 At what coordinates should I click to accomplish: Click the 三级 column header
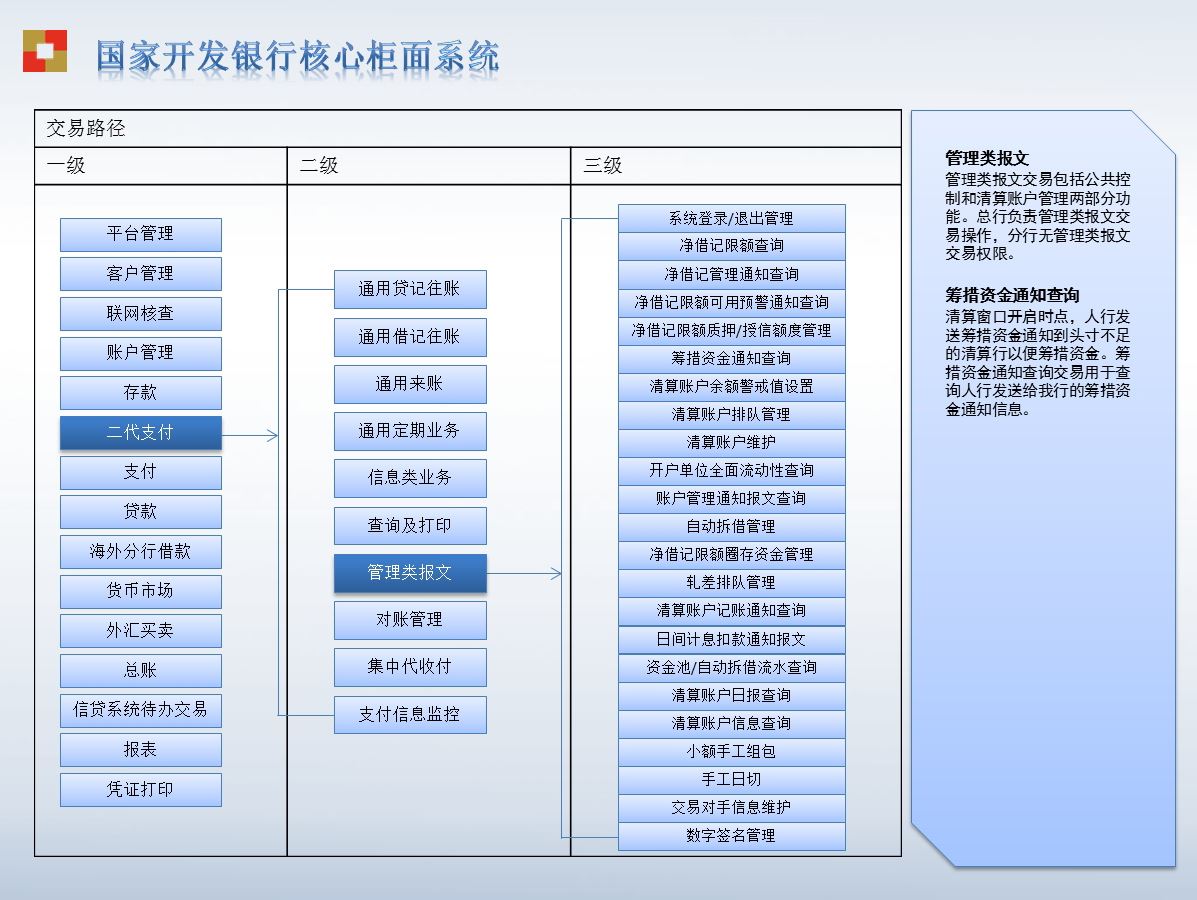coord(603,166)
